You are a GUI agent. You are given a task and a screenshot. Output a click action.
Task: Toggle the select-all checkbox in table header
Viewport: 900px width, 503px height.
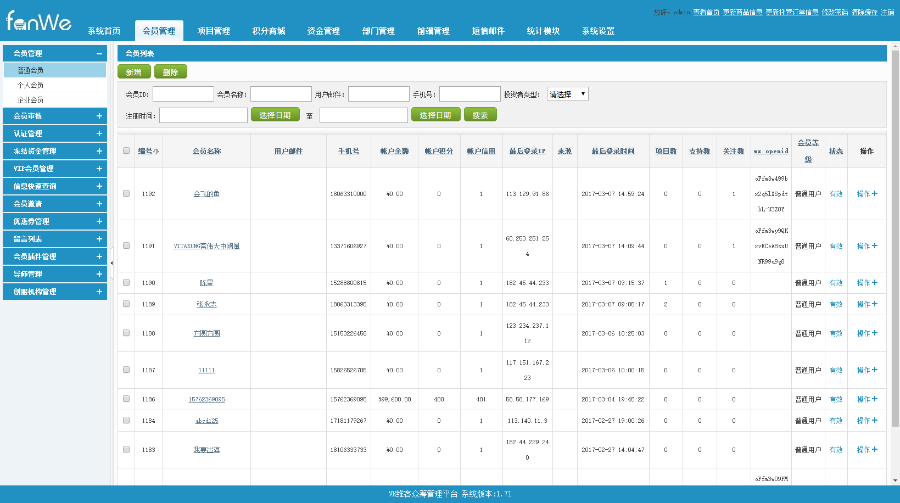126,151
